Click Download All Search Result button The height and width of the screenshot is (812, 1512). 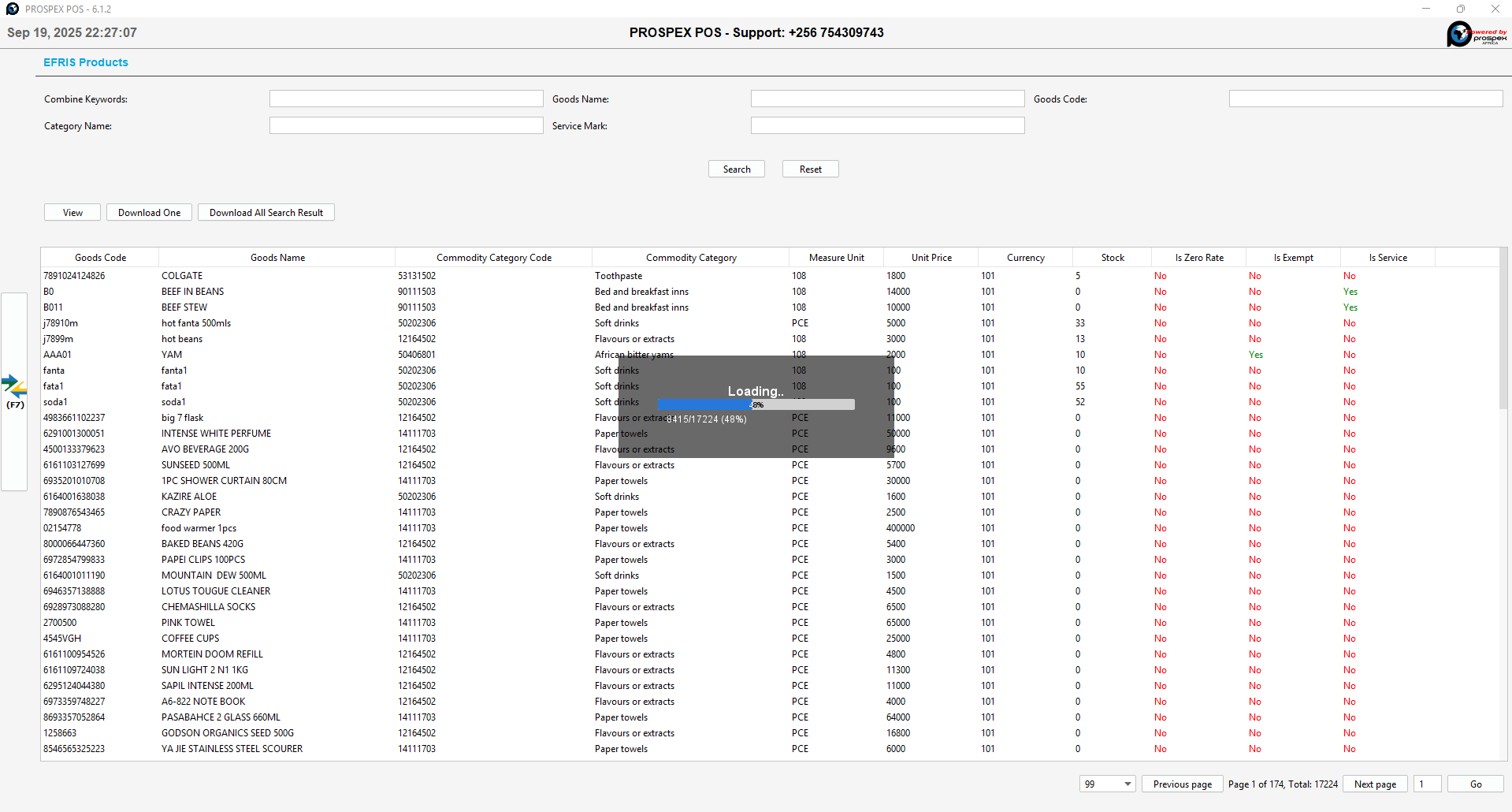266,213
